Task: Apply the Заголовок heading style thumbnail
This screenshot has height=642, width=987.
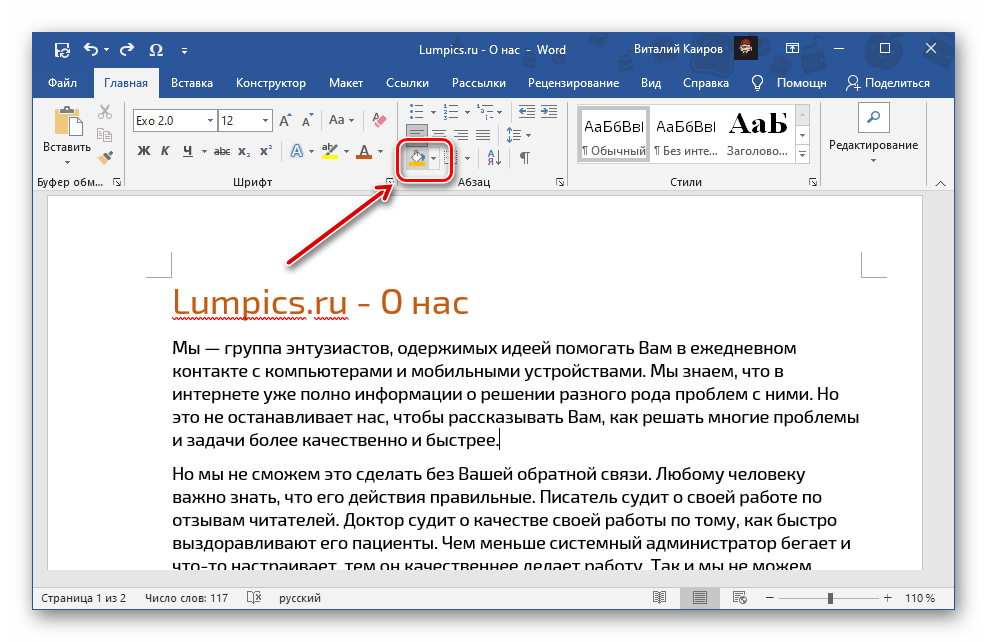Action: click(x=758, y=135)
